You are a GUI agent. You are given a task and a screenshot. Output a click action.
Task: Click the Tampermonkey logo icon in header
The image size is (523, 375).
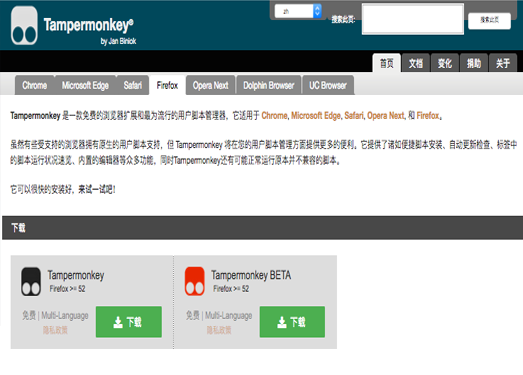(24, 25)
